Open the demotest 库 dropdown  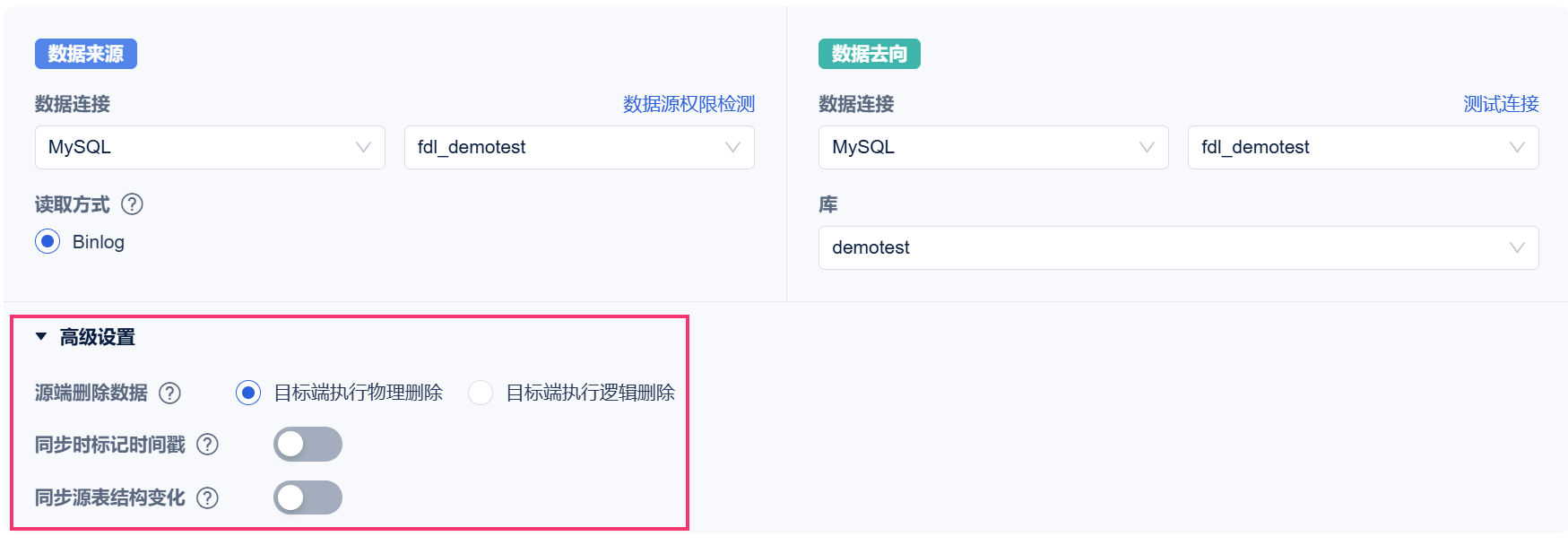click(1178, 247)
